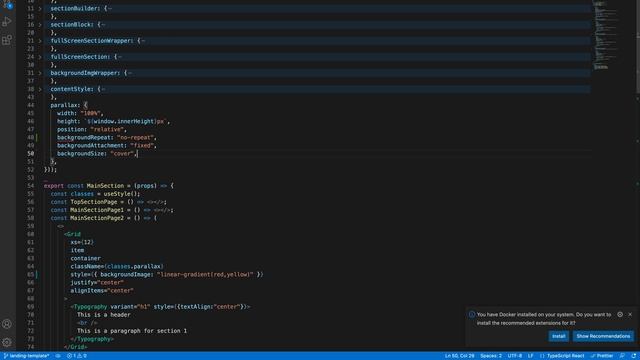Click the minimap code overview
This screenshot has height=360, width=640.
pos(605,35)
